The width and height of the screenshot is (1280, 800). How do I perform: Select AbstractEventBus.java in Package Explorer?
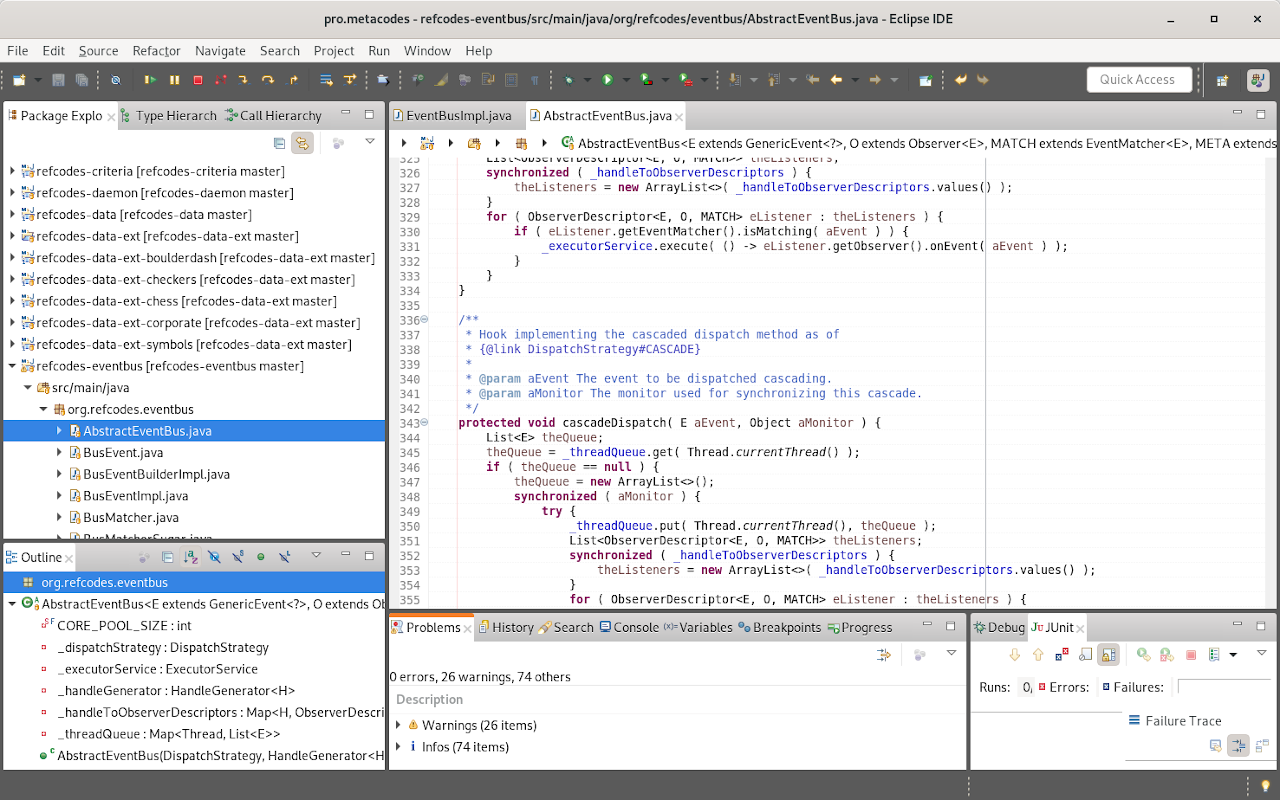coord(194,431)
